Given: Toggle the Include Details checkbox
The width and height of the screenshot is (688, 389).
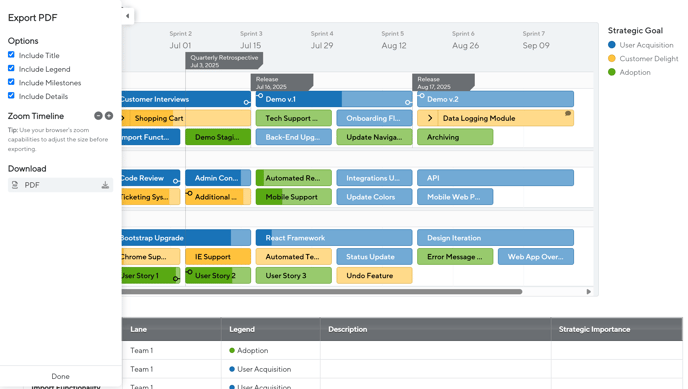Looking at the screenshot, I should [x=11, y=96].
